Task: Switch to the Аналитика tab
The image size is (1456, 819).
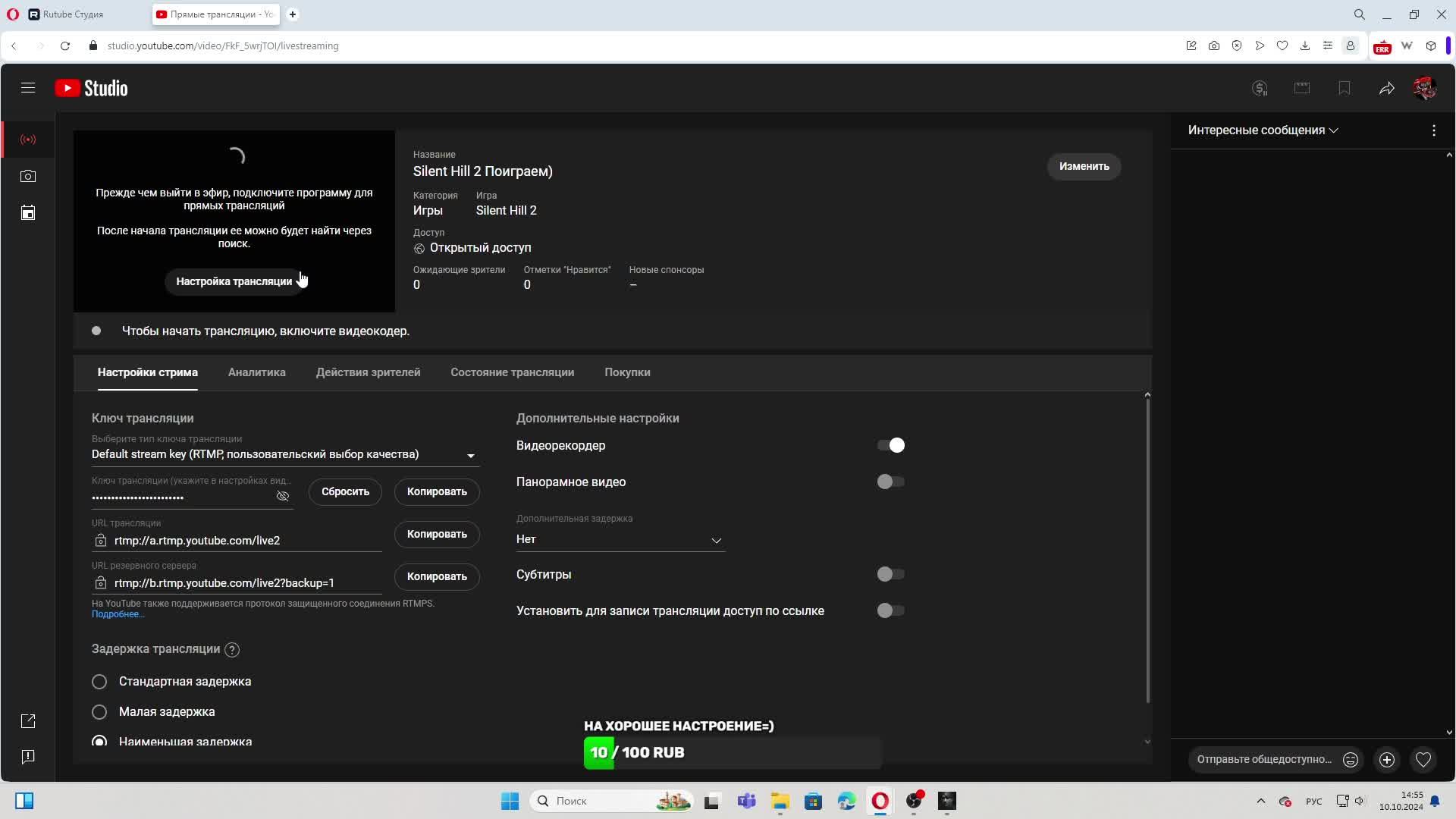Action: [x=256, y=372]
